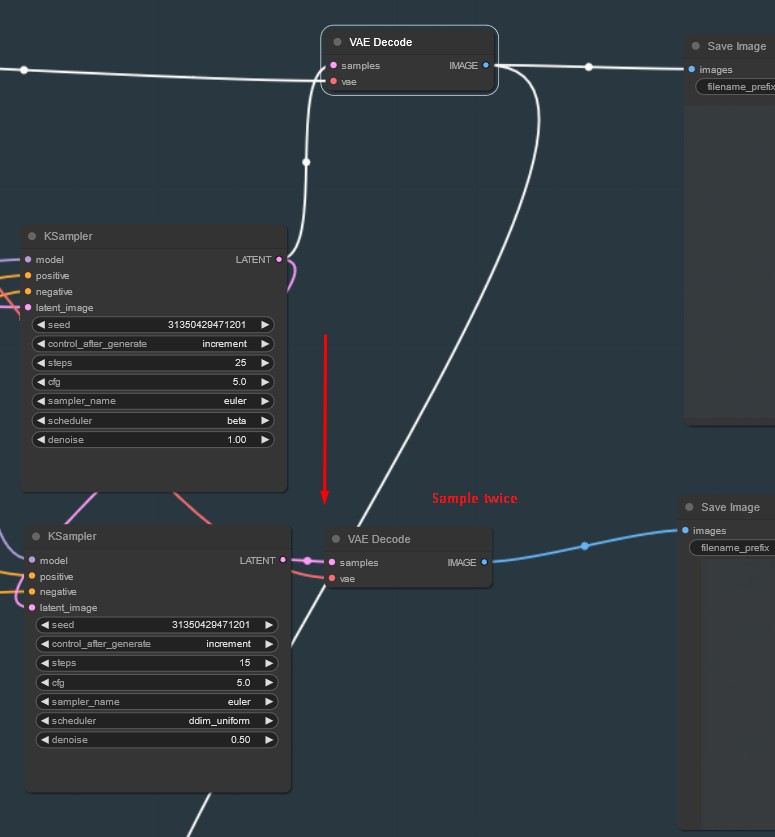Increase cfg in the lower KSampler
The height and width of the screenshot is (837, 775).
click(268, 683)
